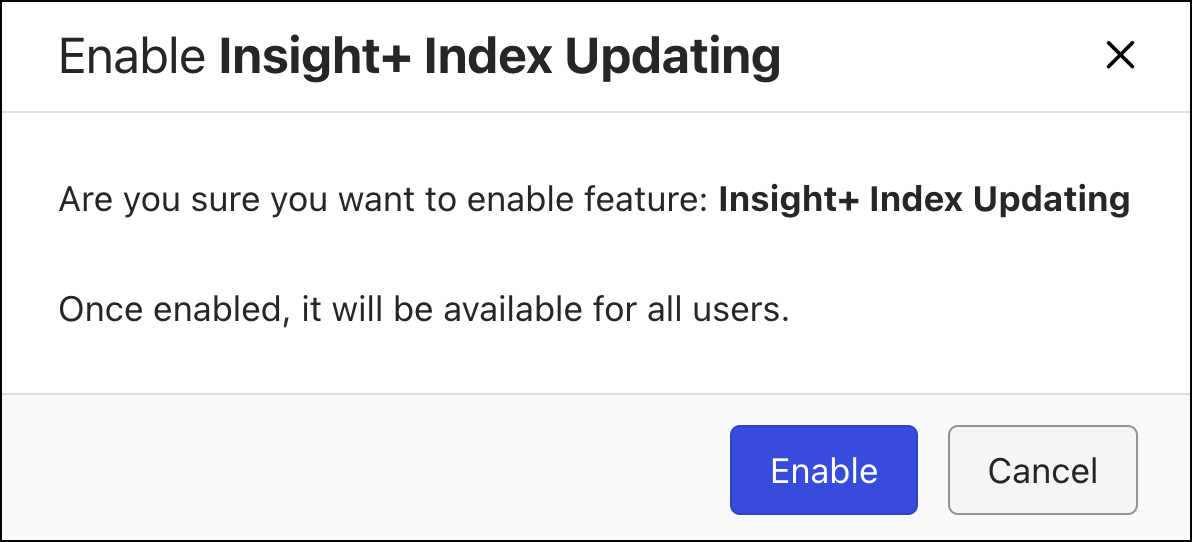Confirm with the blue Enable button
1192x542 pixels.
(823, 470)
